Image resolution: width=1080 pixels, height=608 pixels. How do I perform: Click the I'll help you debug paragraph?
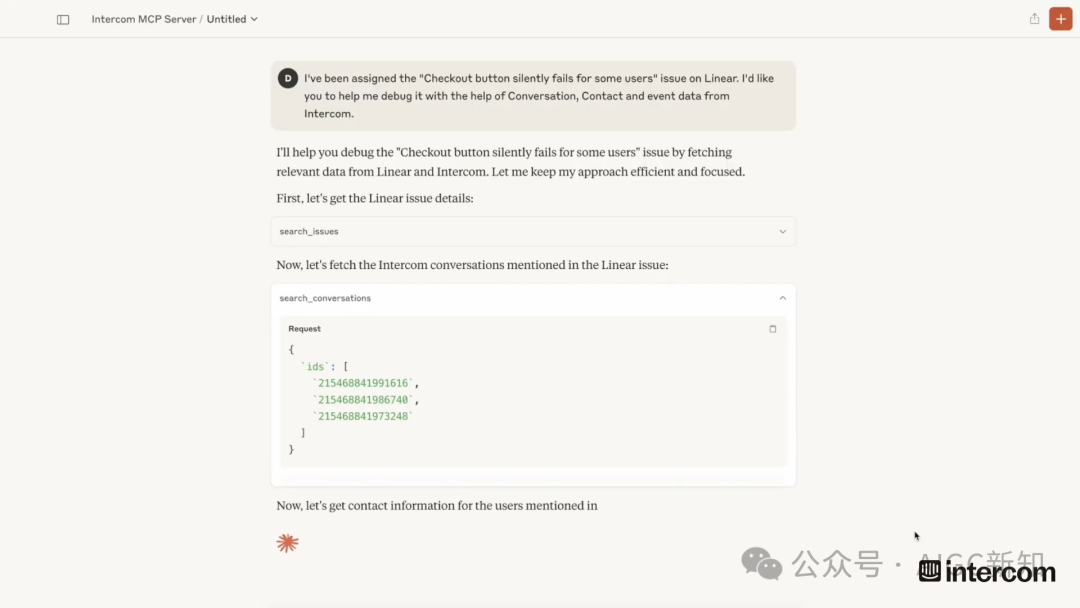click(x=510, y=162)
